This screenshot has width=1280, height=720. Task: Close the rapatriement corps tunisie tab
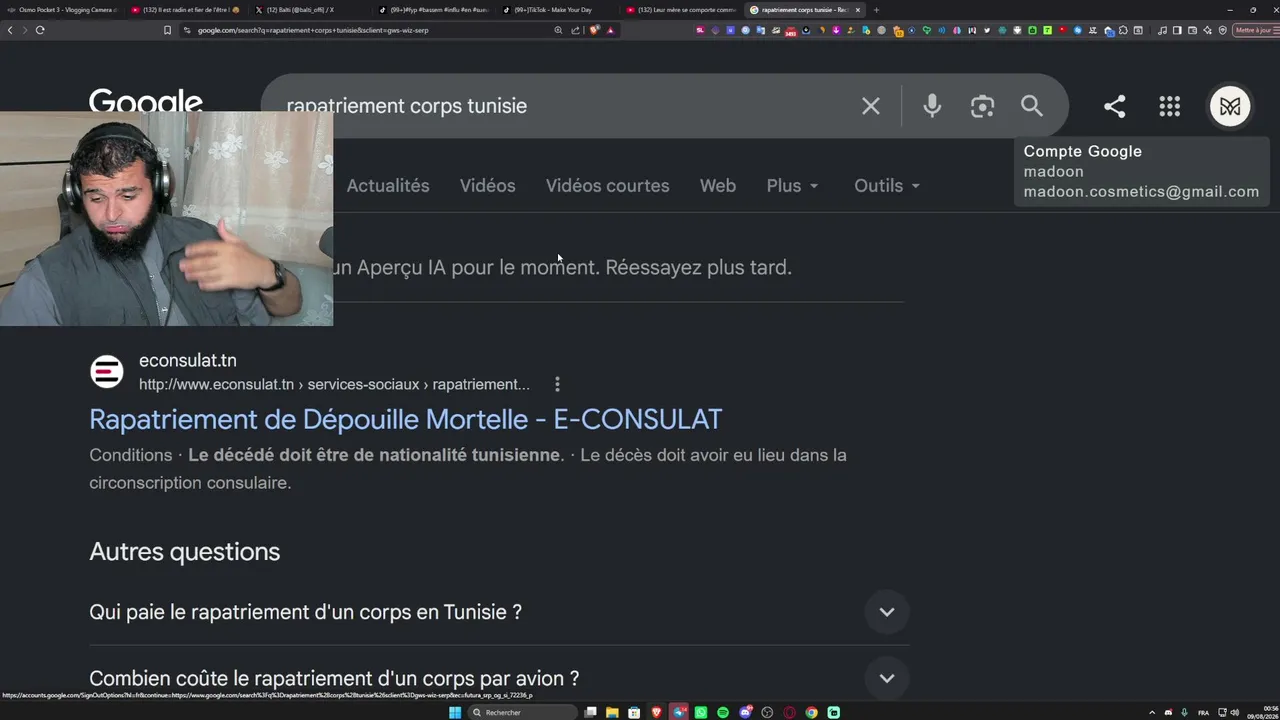(857, 10)
